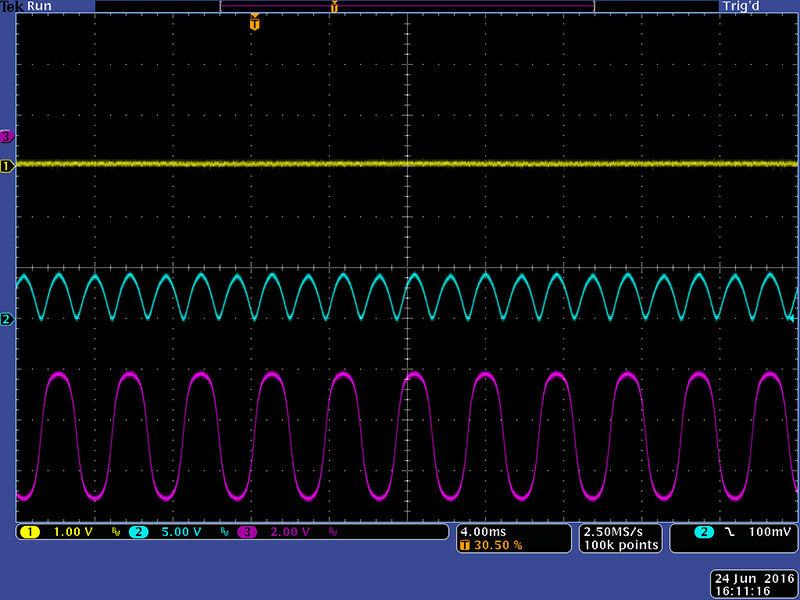
Task: Click the 2.00 V channel 3 scale
Action: 290,532
